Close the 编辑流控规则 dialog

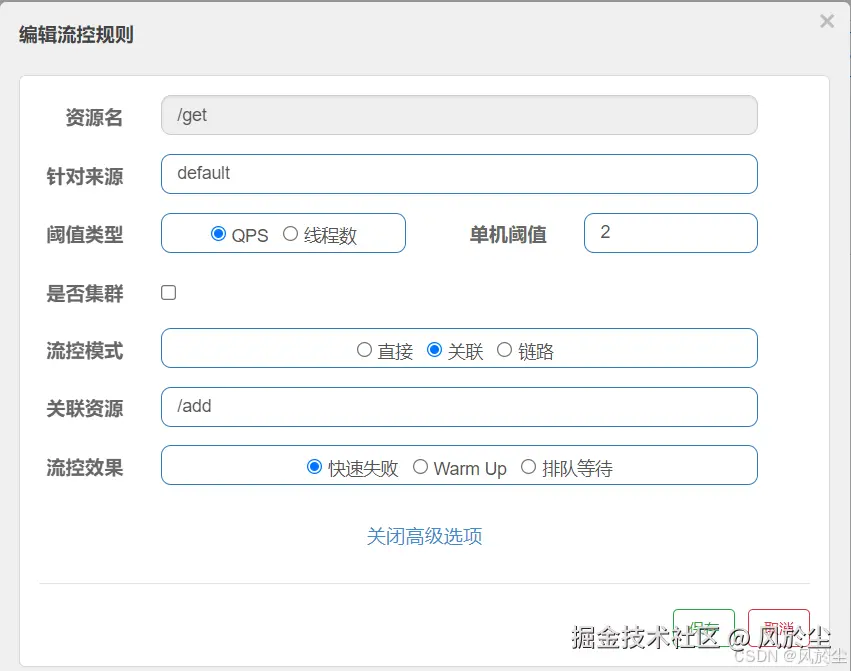[x=827, y=21]
